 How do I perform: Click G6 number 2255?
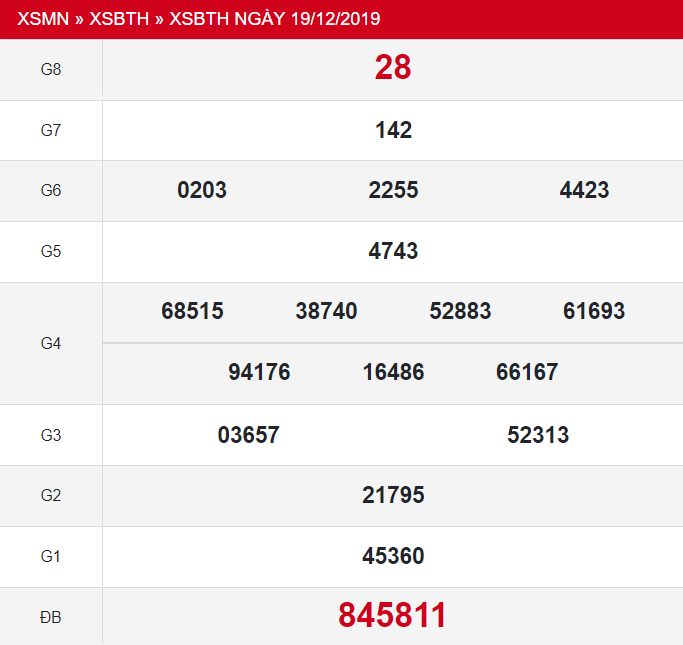point(393,190)
